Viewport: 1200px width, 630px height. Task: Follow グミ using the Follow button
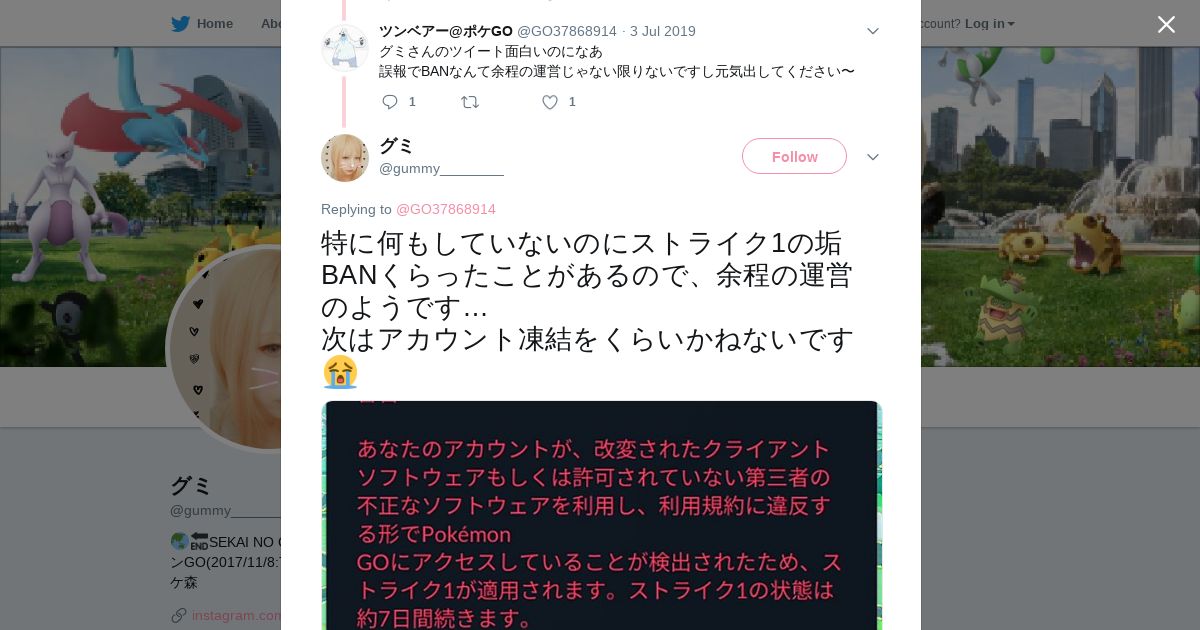[794, 156]
